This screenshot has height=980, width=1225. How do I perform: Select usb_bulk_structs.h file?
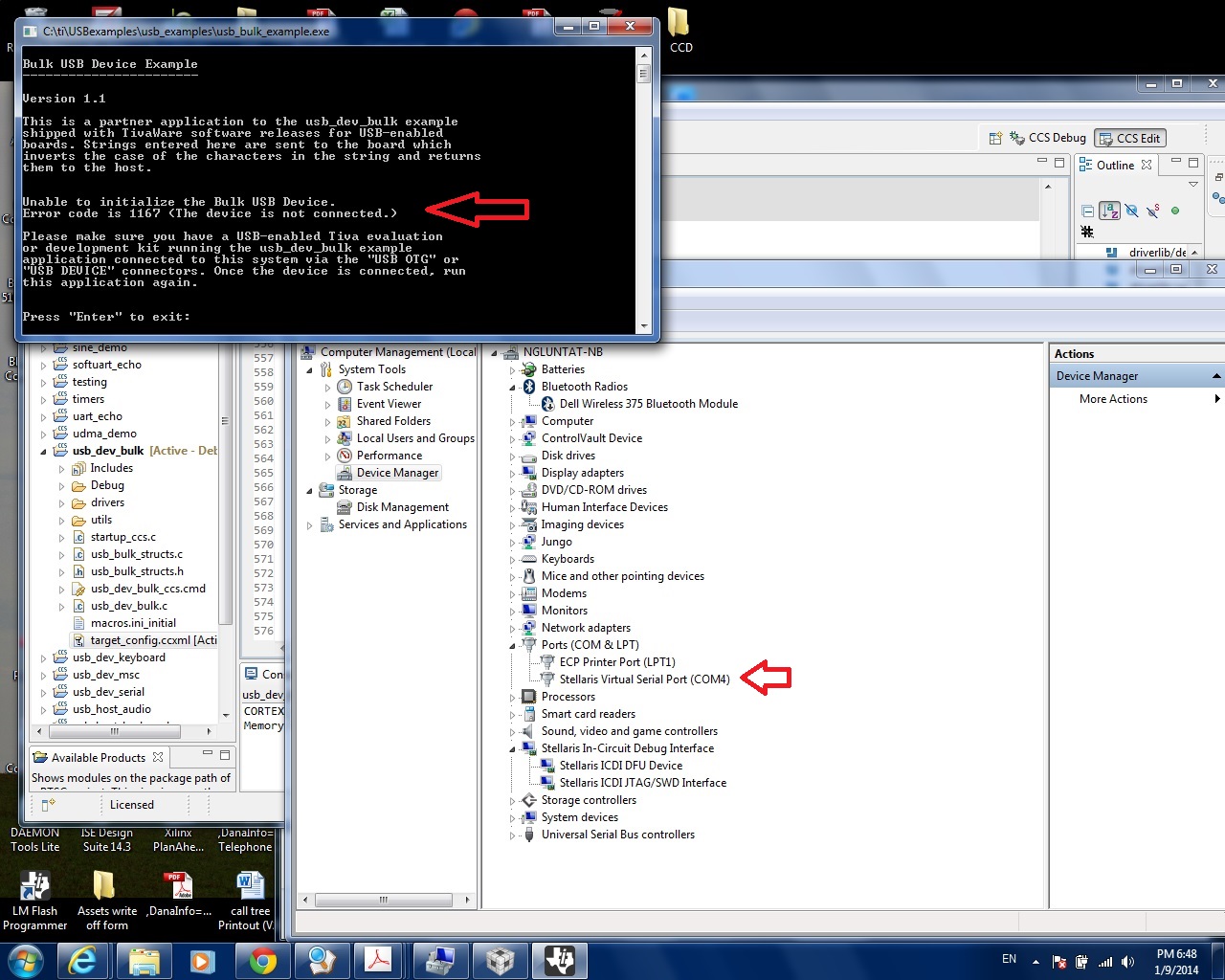(137, 571)
